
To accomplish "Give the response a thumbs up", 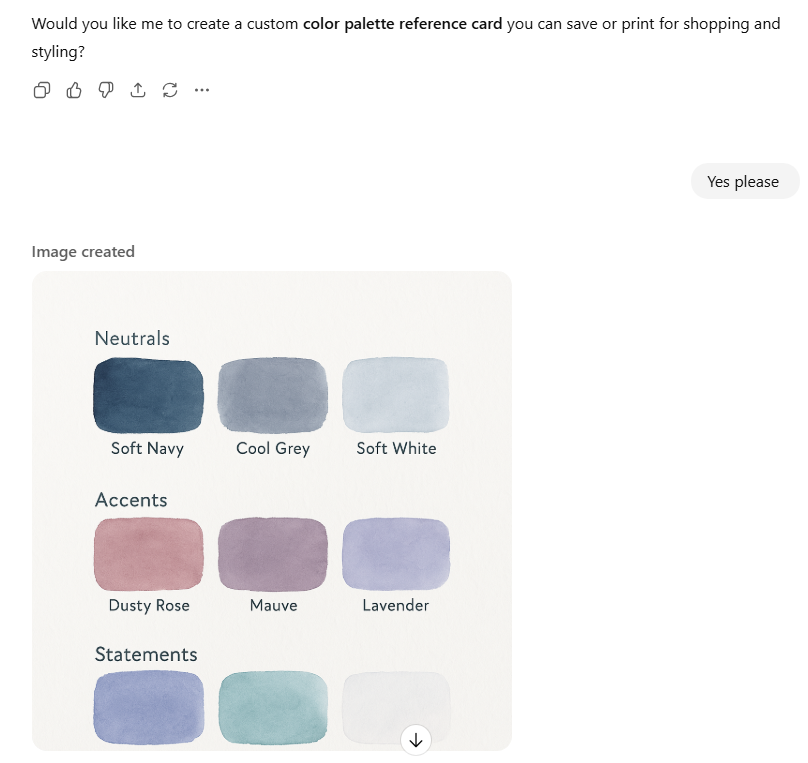I will pyautogui.click(x=74, y=91).
